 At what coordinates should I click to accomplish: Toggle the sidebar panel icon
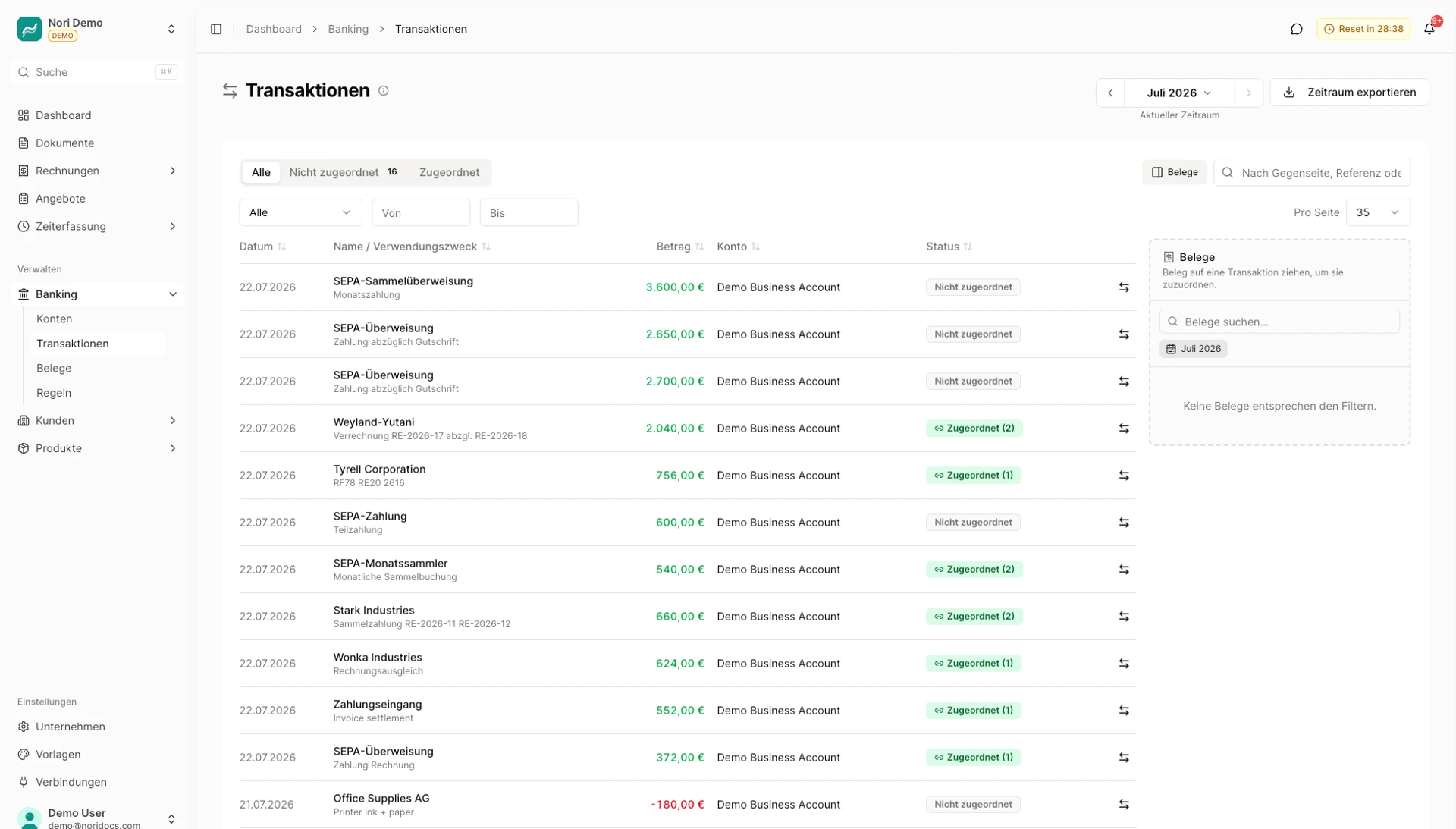tap(216, 29)
